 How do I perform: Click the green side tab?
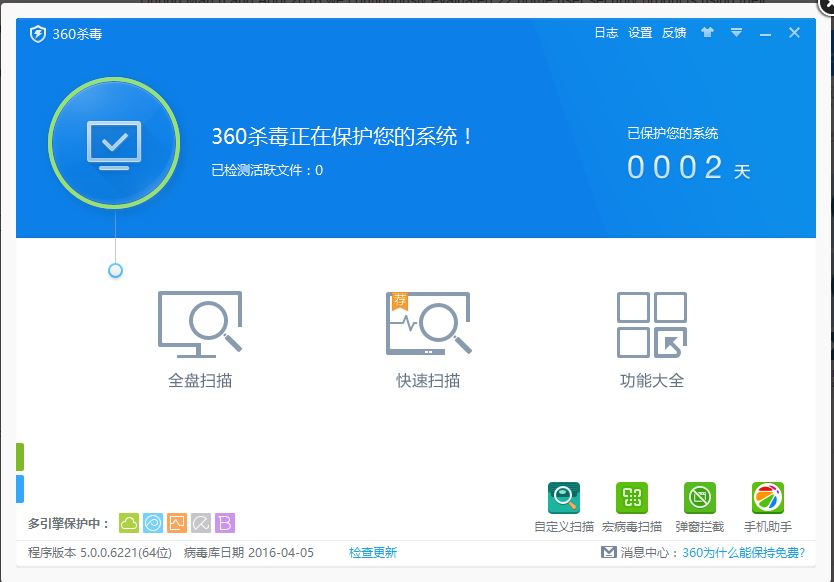point(20,457)
